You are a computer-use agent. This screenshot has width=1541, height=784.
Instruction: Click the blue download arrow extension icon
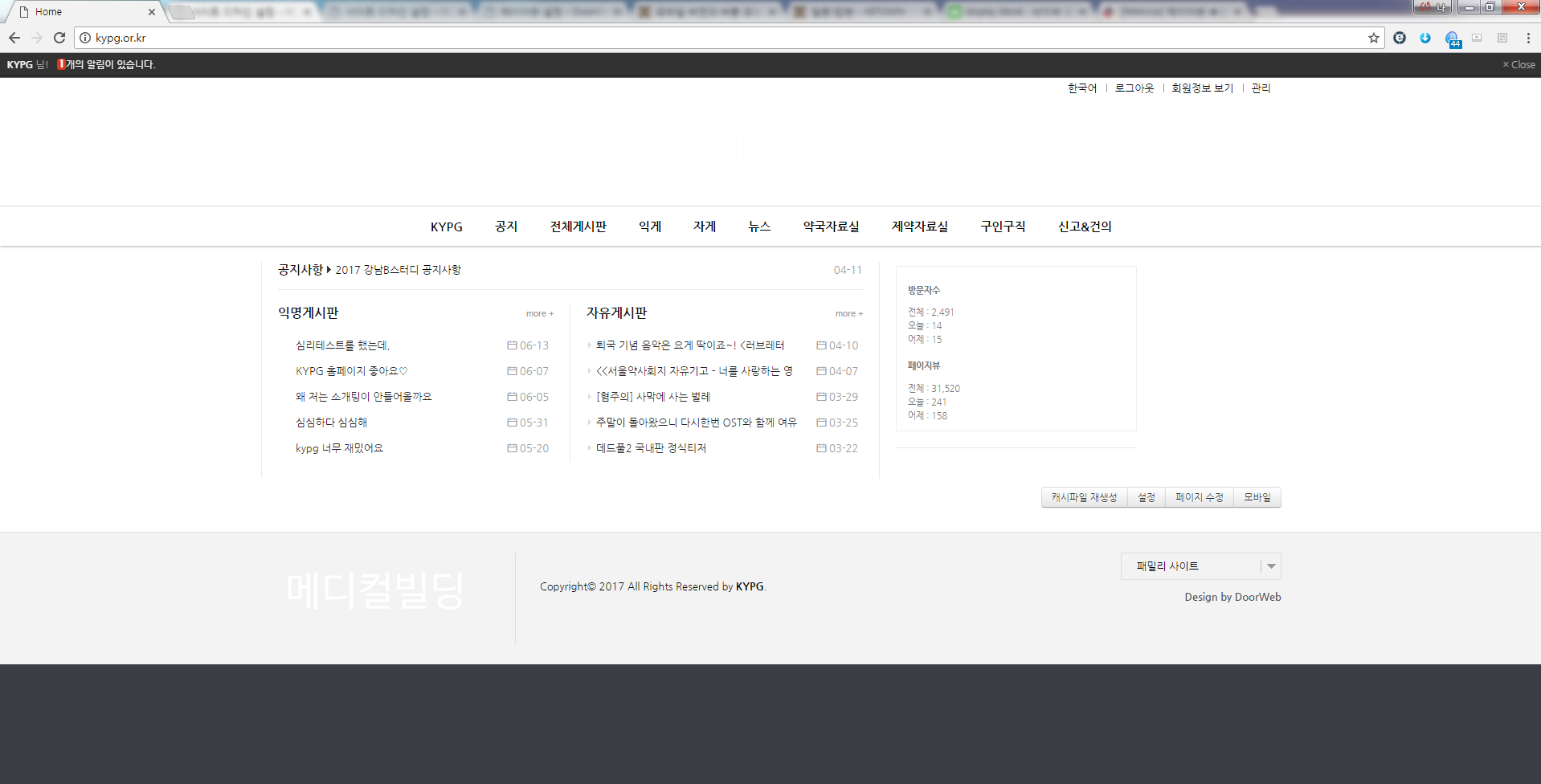coord(1425,38)
